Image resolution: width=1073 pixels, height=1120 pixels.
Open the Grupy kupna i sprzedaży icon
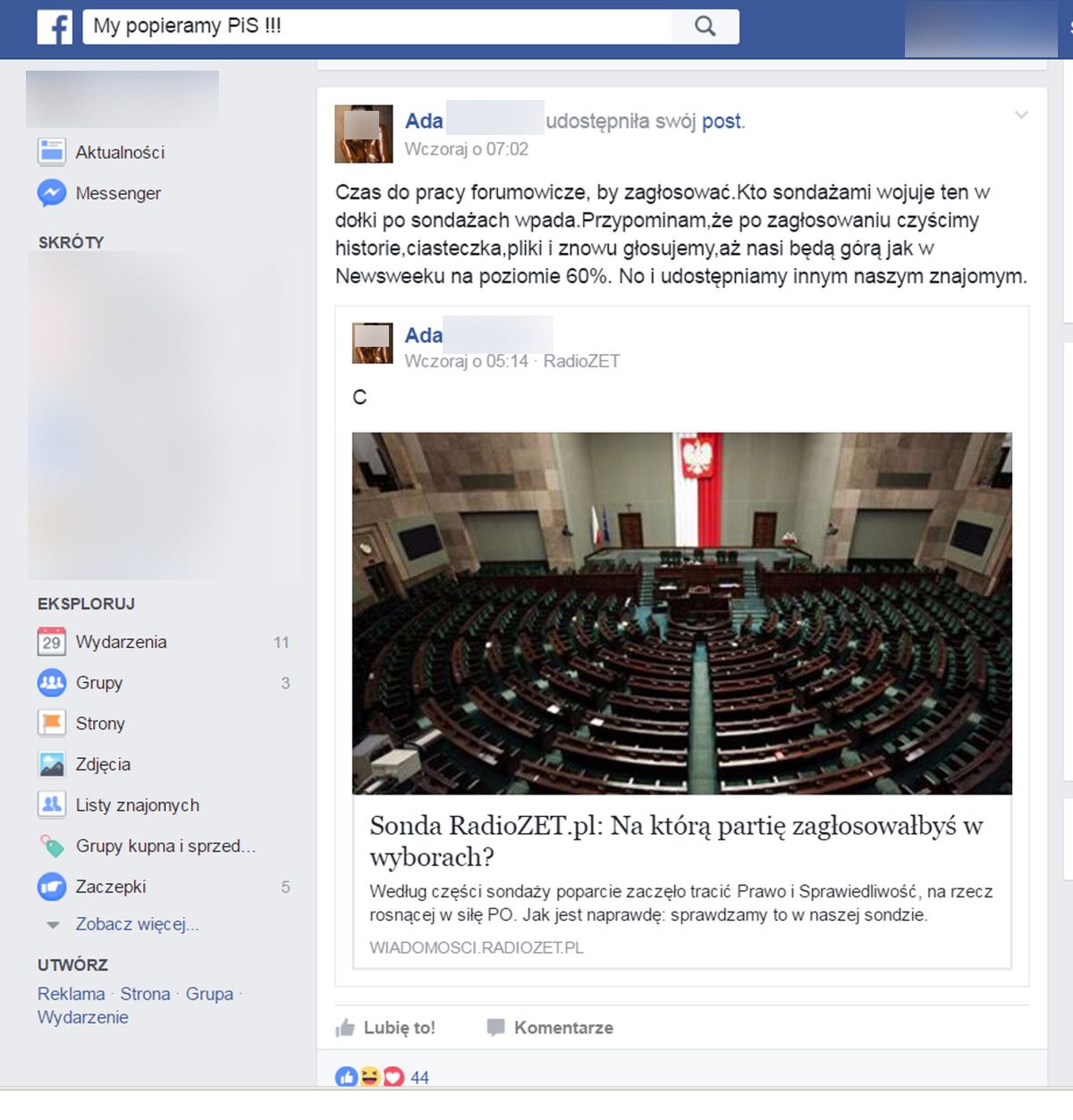53,846
